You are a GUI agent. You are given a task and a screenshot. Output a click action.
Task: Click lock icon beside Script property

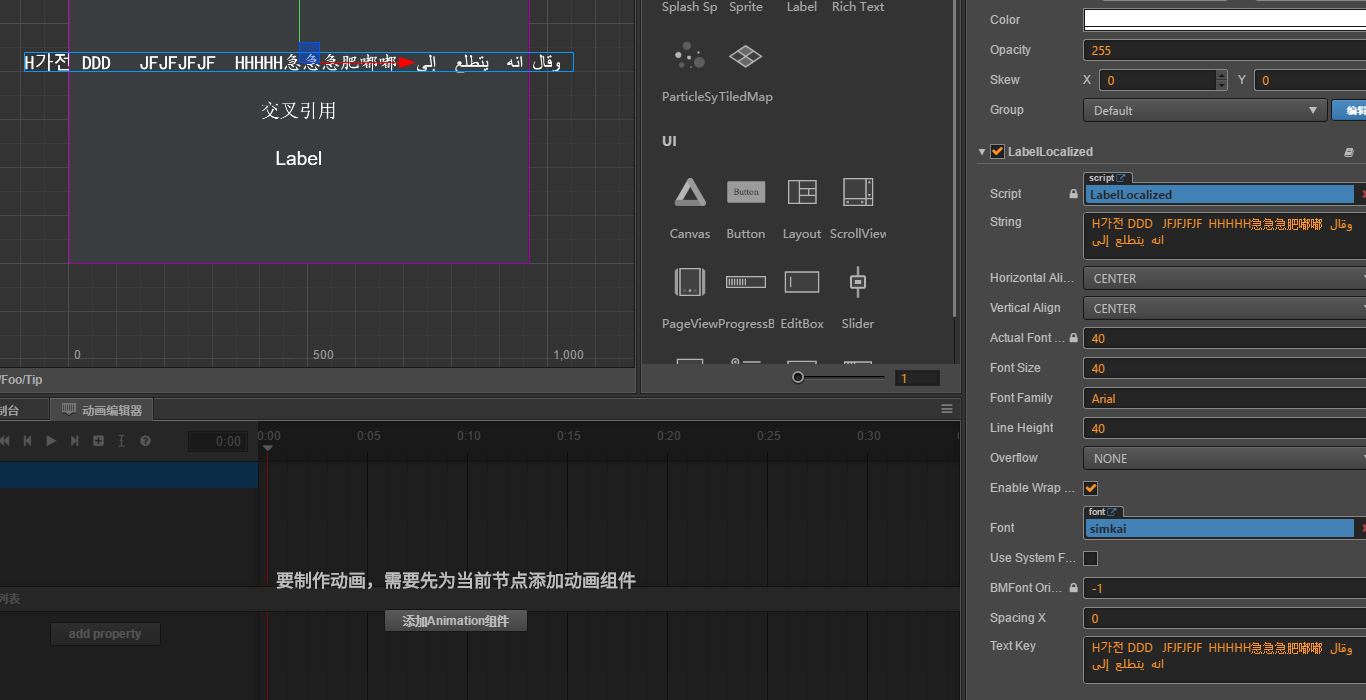[x=1074, y=194]
